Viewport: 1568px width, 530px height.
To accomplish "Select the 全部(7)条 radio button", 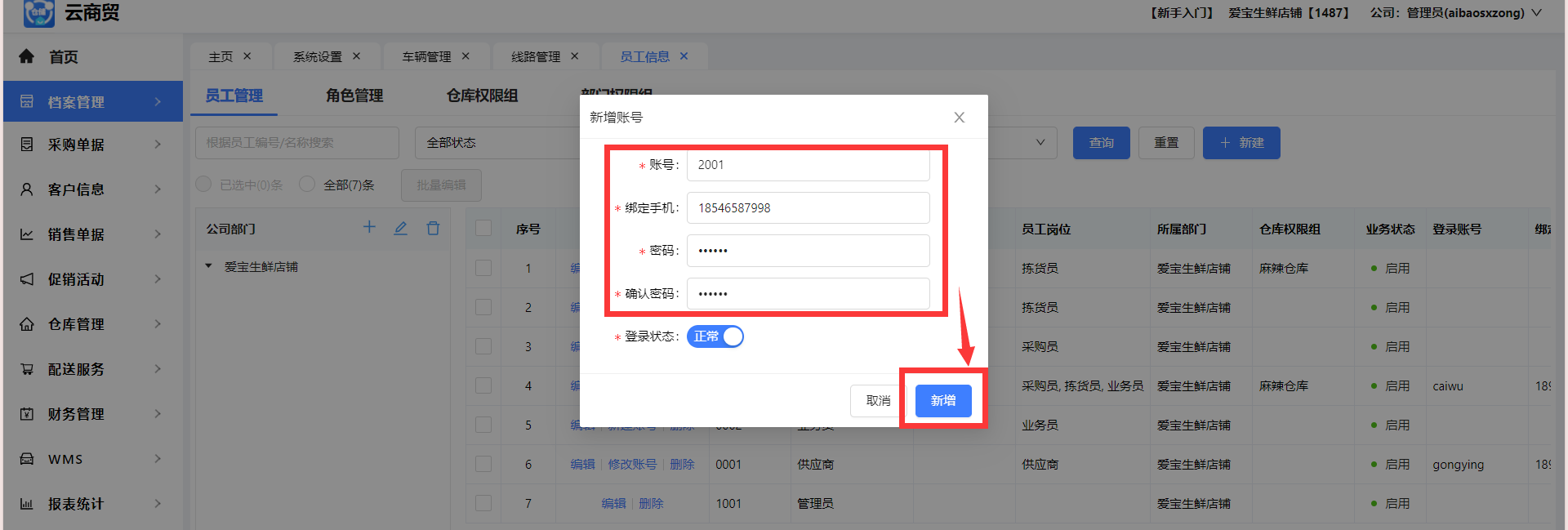I will pyautogui.click(x=307, y=185).
